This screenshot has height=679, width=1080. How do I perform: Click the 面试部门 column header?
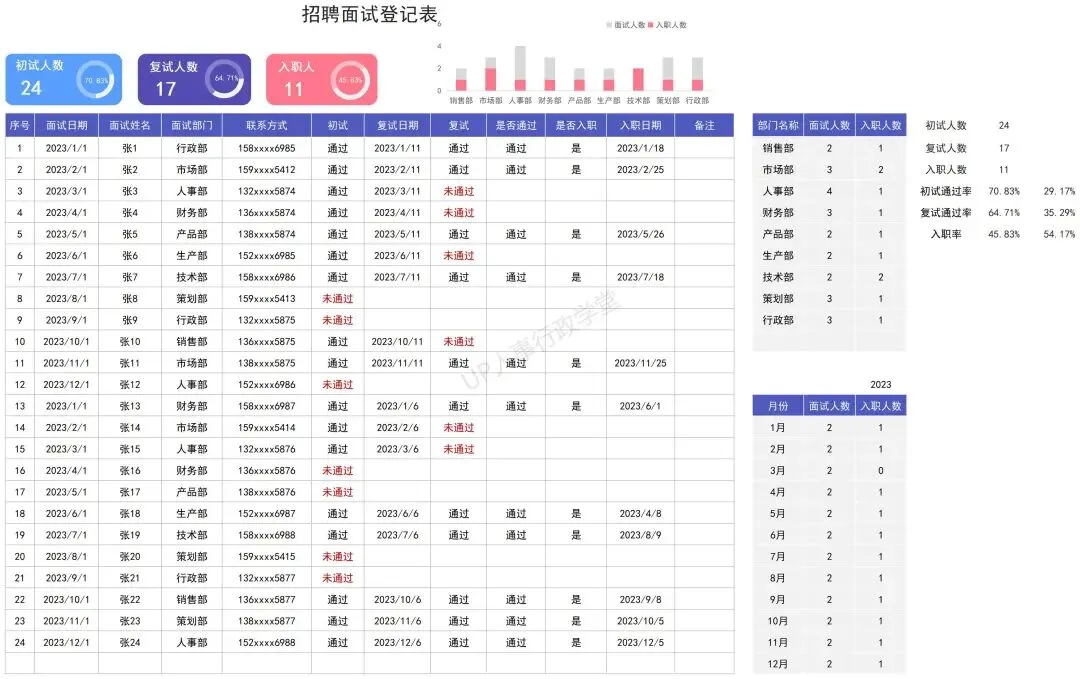pyautogui.click(x=191, y=125)
